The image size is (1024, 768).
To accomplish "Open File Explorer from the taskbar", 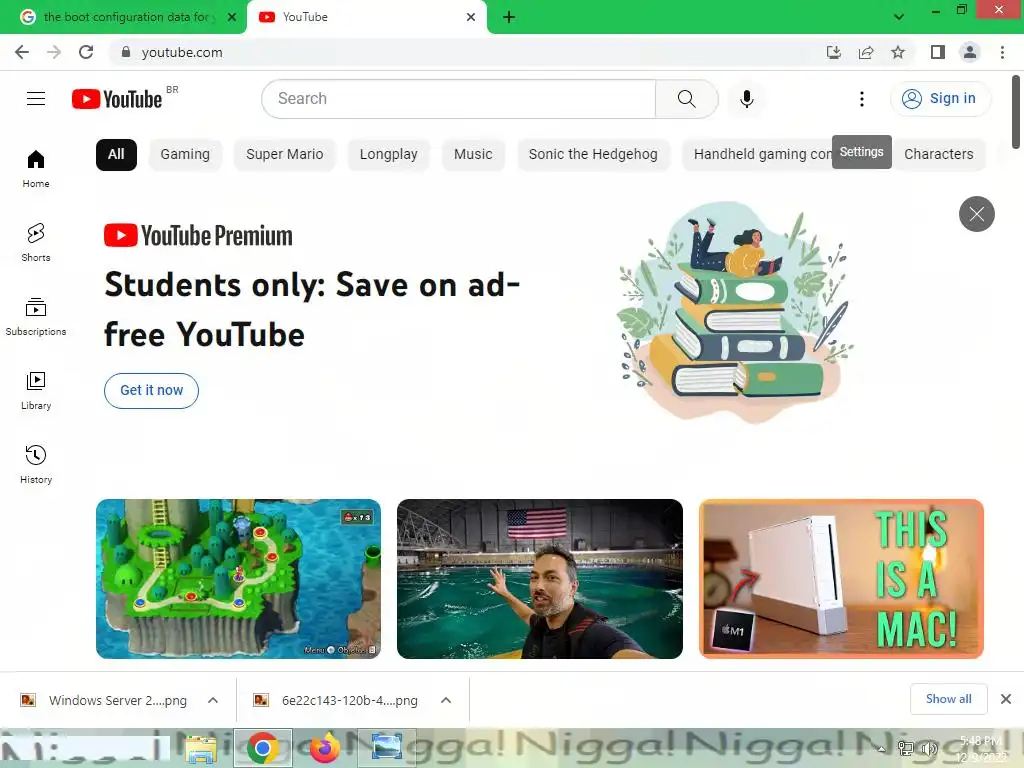I will 201,748.
